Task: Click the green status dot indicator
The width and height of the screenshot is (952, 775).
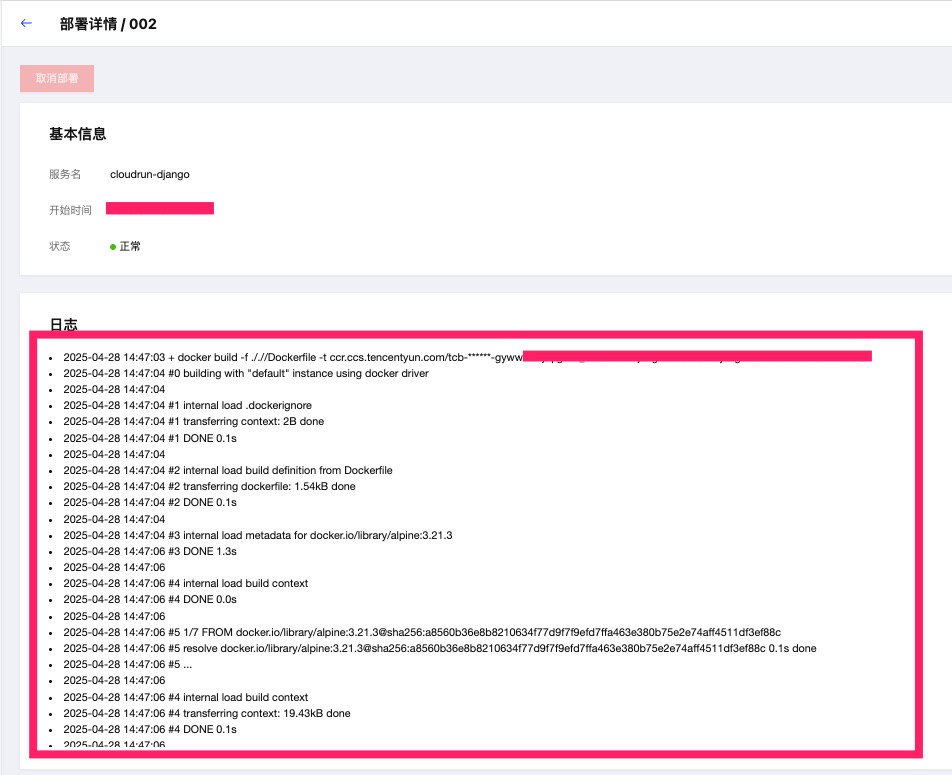Action: [113, 246]
